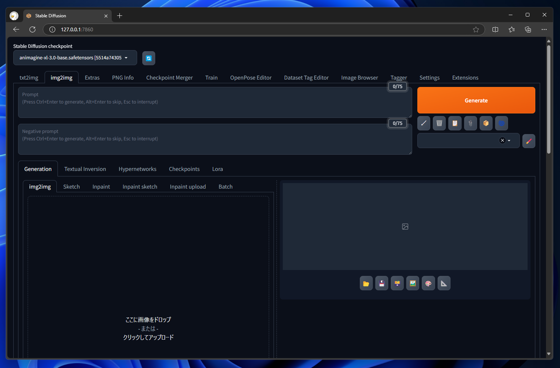560x368 pixels.
Task: Switch to the Inpaint upload mode tab
Action: [x=188, y=187]
